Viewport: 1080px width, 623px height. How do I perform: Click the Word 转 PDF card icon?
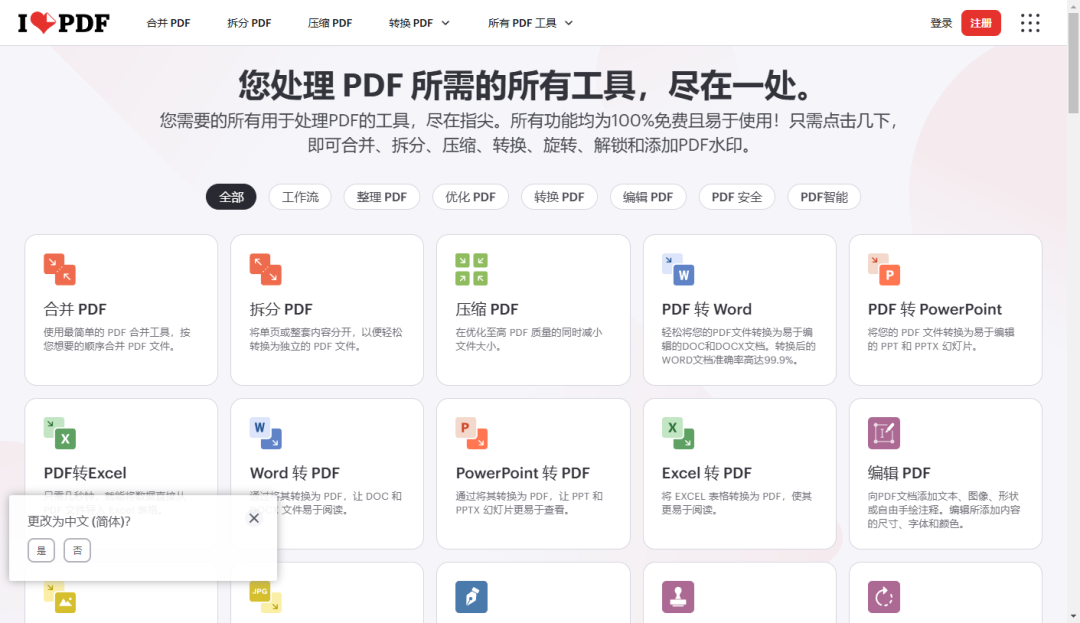[x=266, y=433]
